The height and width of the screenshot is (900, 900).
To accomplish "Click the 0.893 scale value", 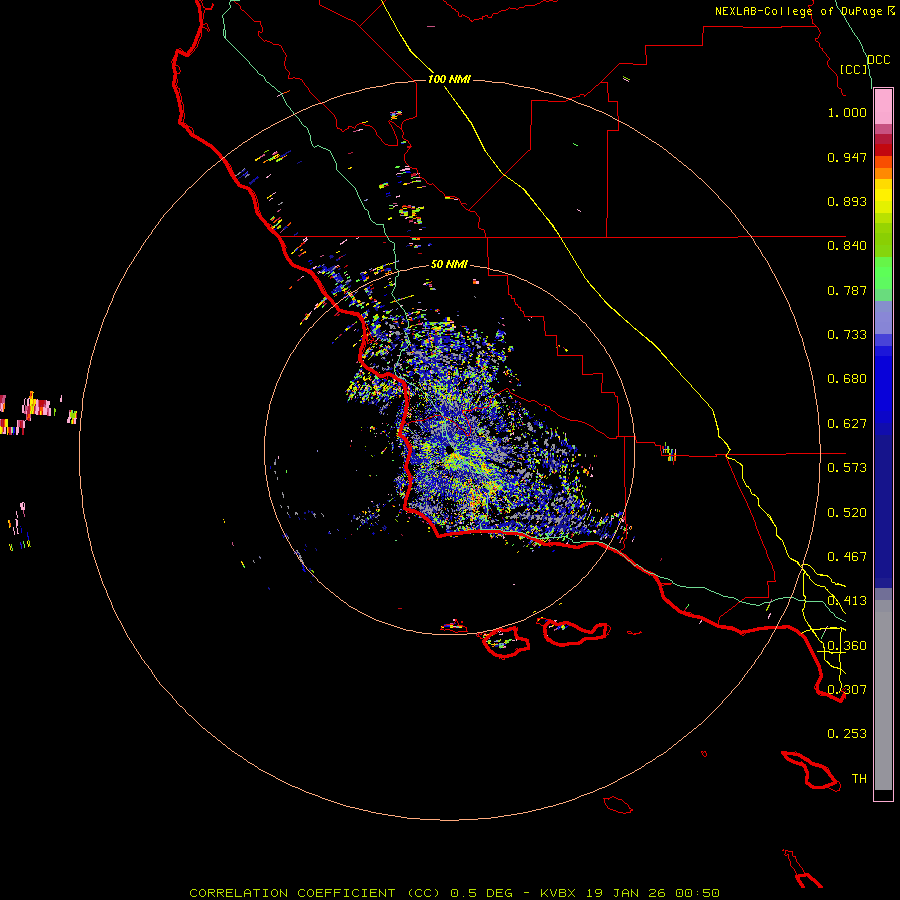I will pos(847,201).
